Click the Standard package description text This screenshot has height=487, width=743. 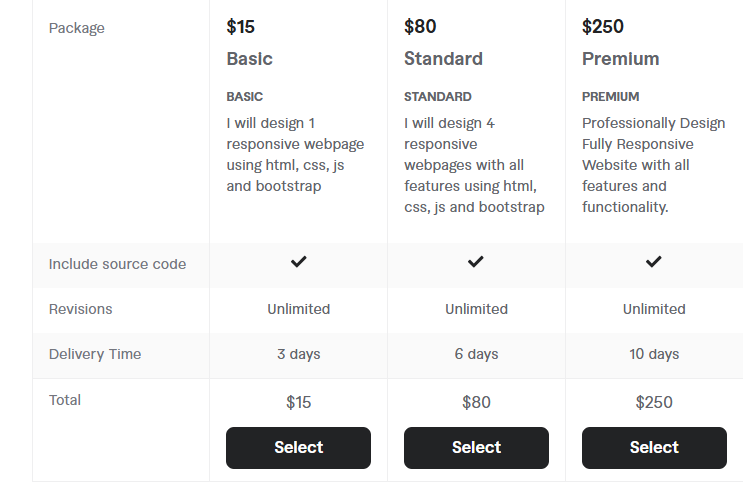(x=474, y=165)
